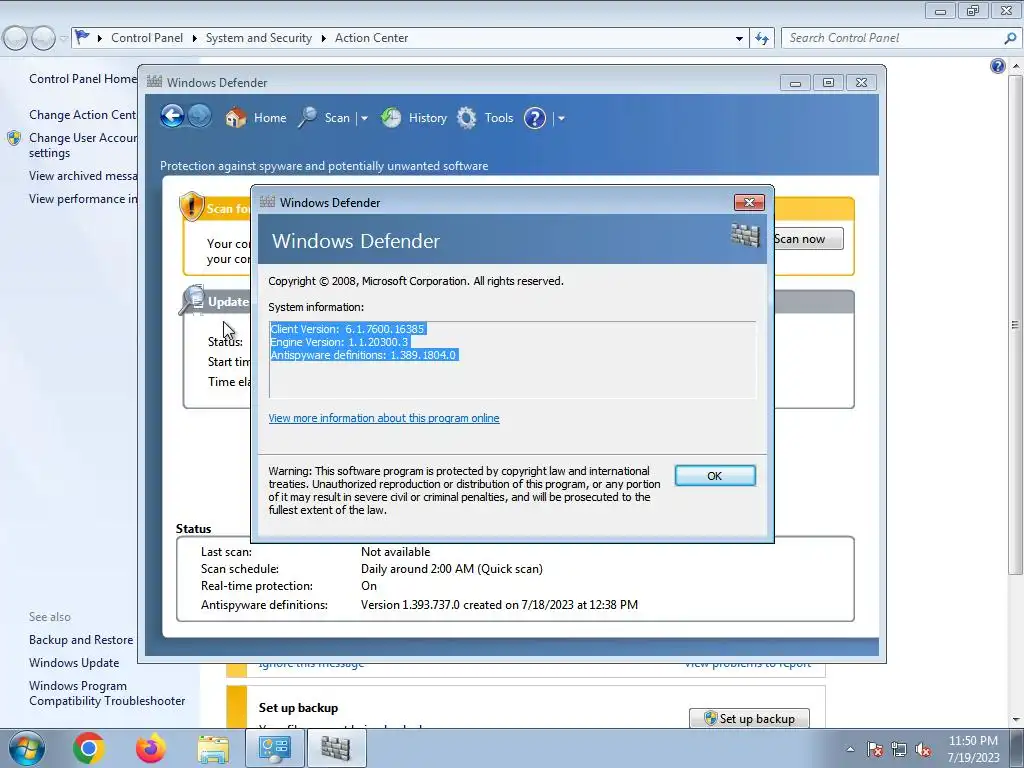Click the search magnifier icon in Control Panel
The image size is (1024, 768).
tap(1010, 38)
